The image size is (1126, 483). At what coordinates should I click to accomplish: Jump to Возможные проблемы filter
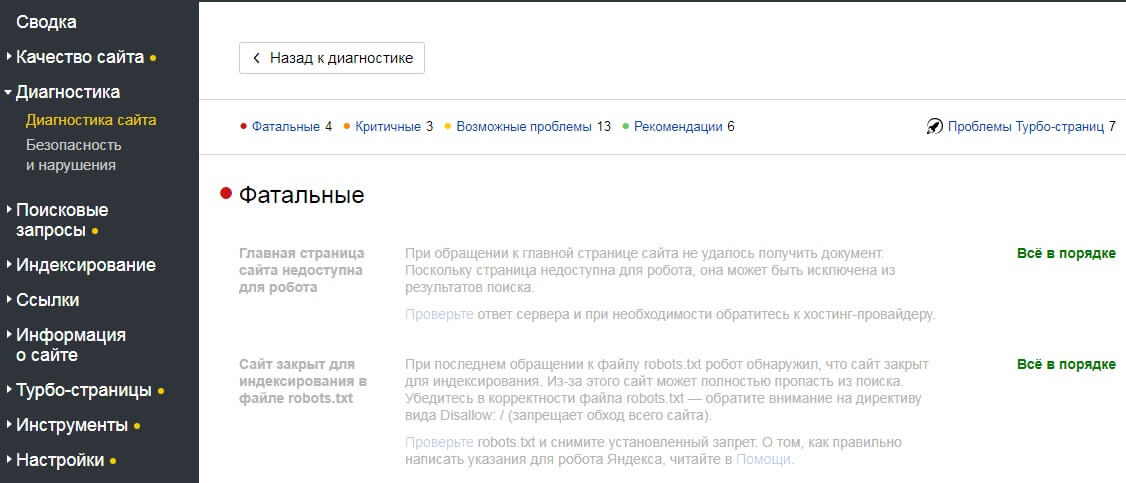coord(524,127)
